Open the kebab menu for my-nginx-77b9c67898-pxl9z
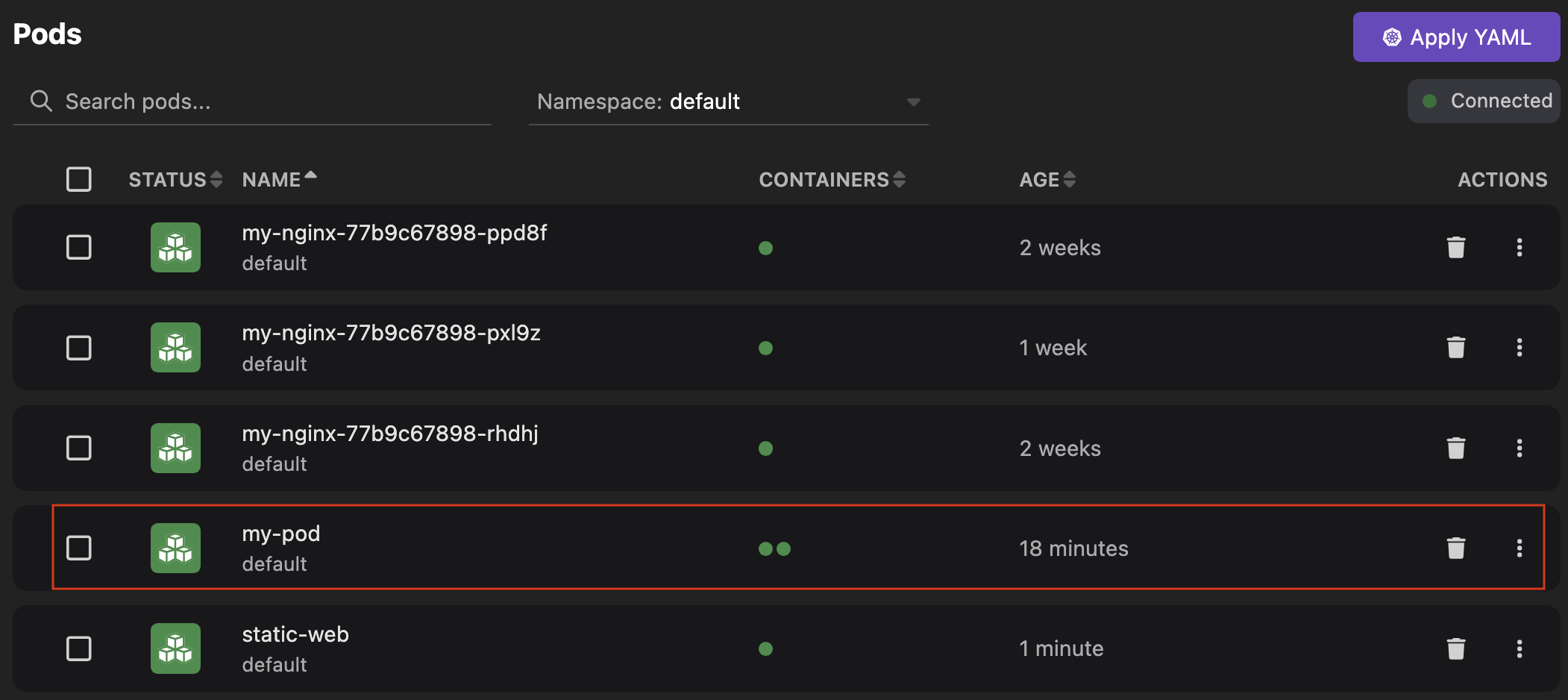Viewport: 1568px width, 700px height. tap(1520, 347)
